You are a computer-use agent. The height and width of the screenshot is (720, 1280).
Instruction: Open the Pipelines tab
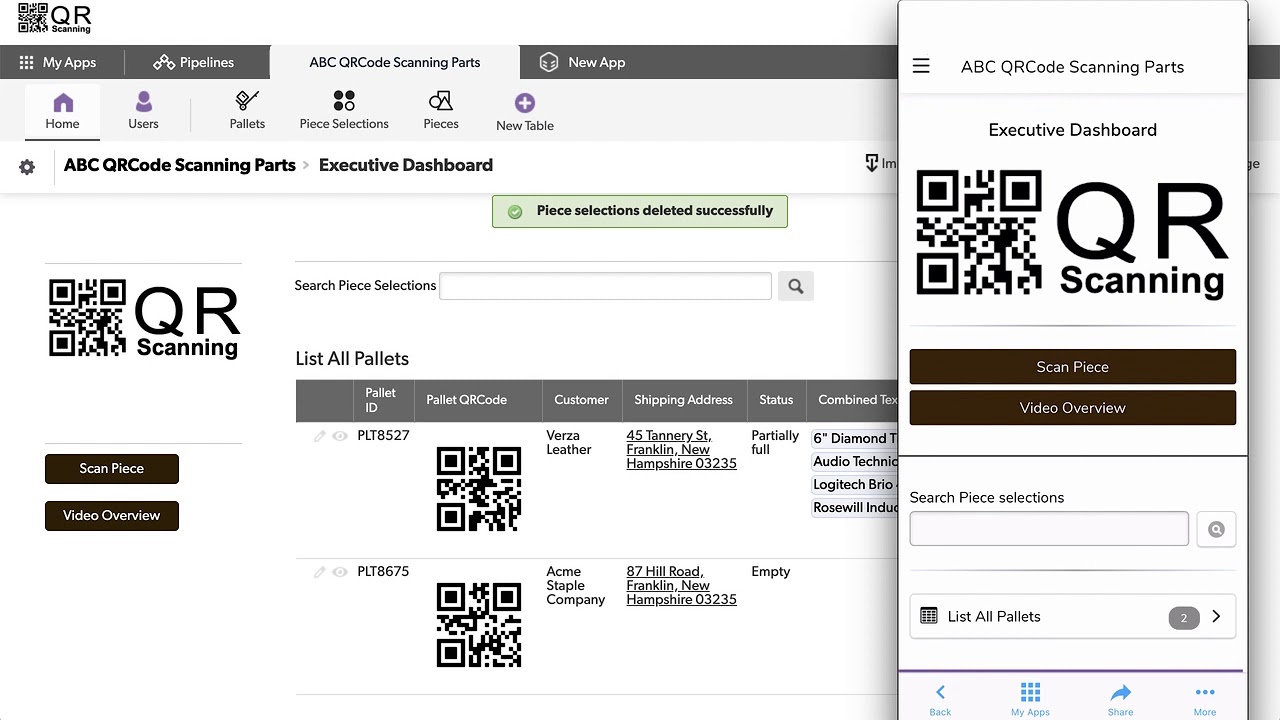pos(194,62)
